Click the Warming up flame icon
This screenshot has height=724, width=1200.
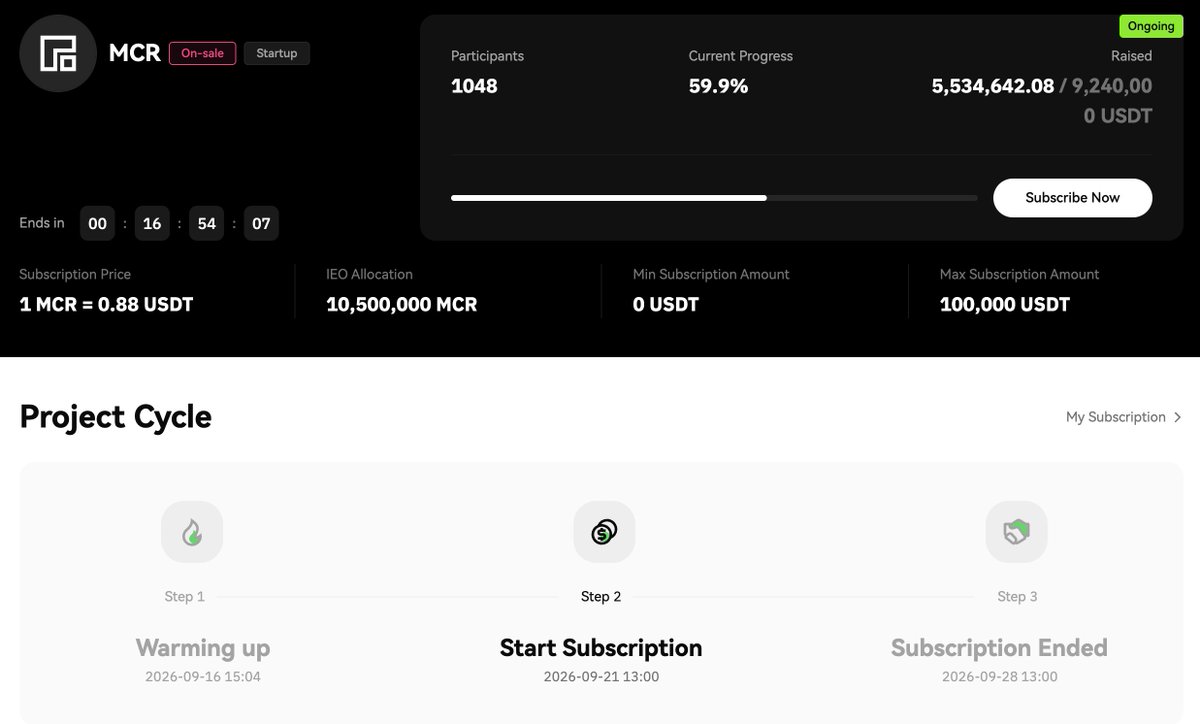click(192, 532)
